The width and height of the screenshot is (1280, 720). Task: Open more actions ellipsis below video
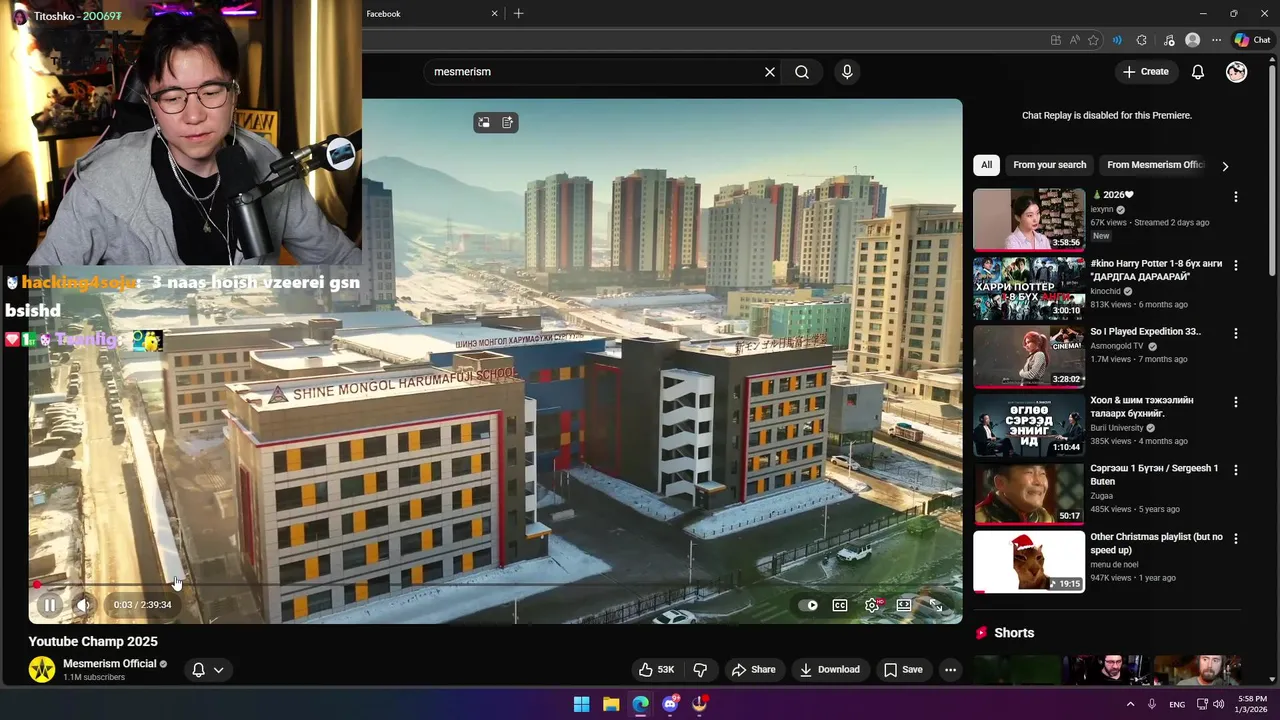[951, 670]
